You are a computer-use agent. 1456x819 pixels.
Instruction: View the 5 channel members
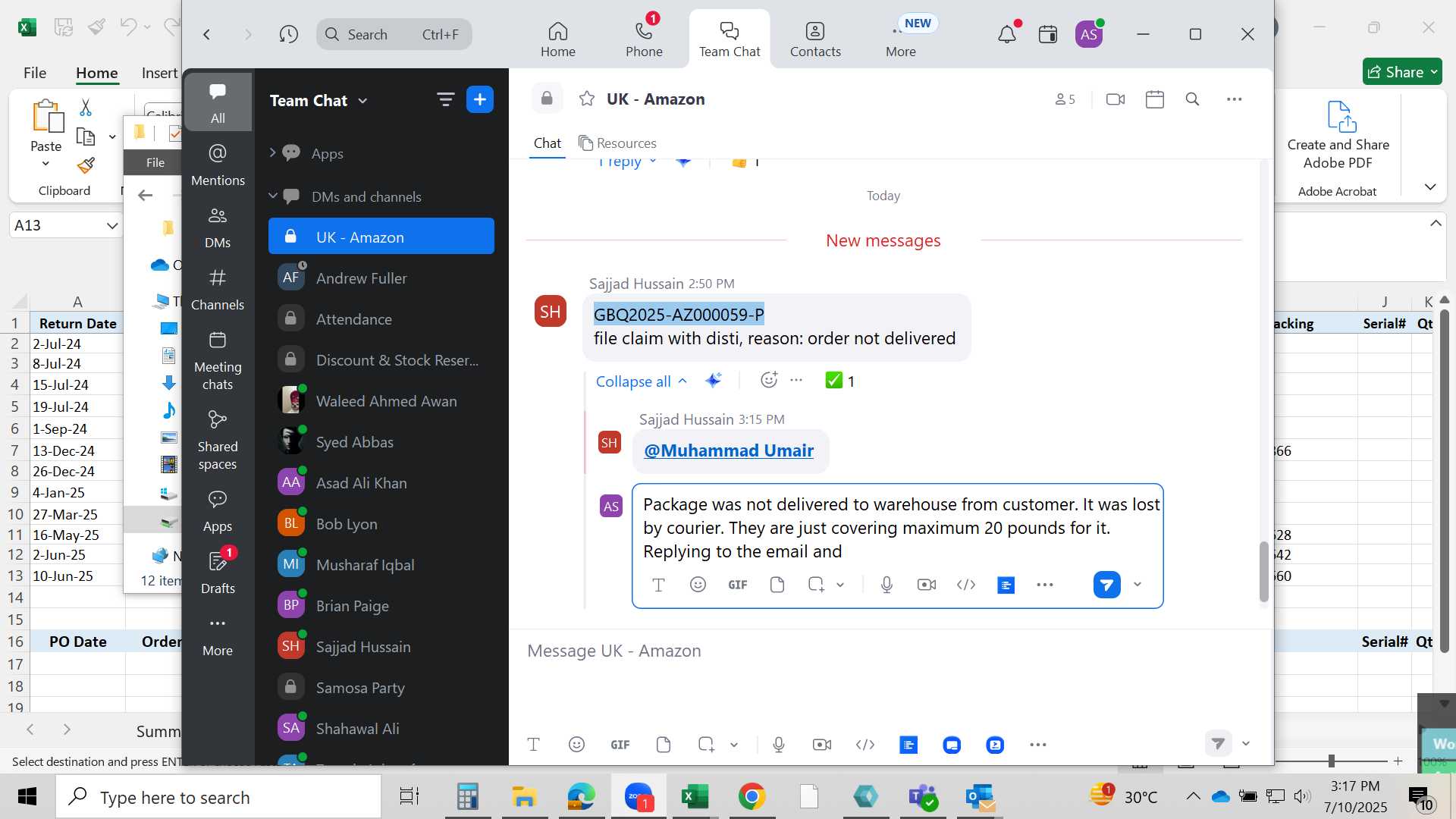point(1065,99)
